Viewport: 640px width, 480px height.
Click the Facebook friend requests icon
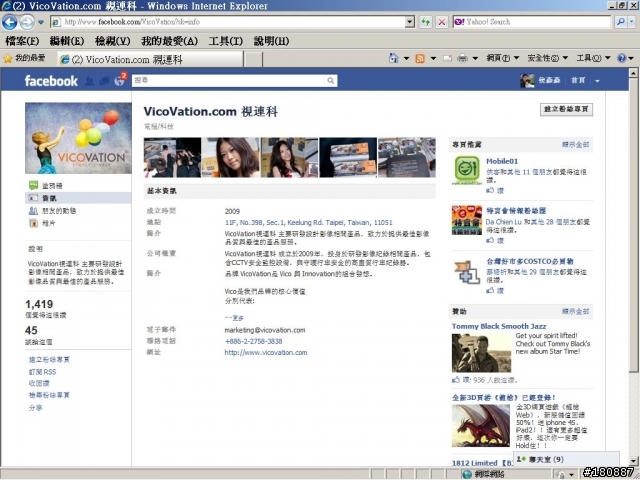click(x=89, y=81)
